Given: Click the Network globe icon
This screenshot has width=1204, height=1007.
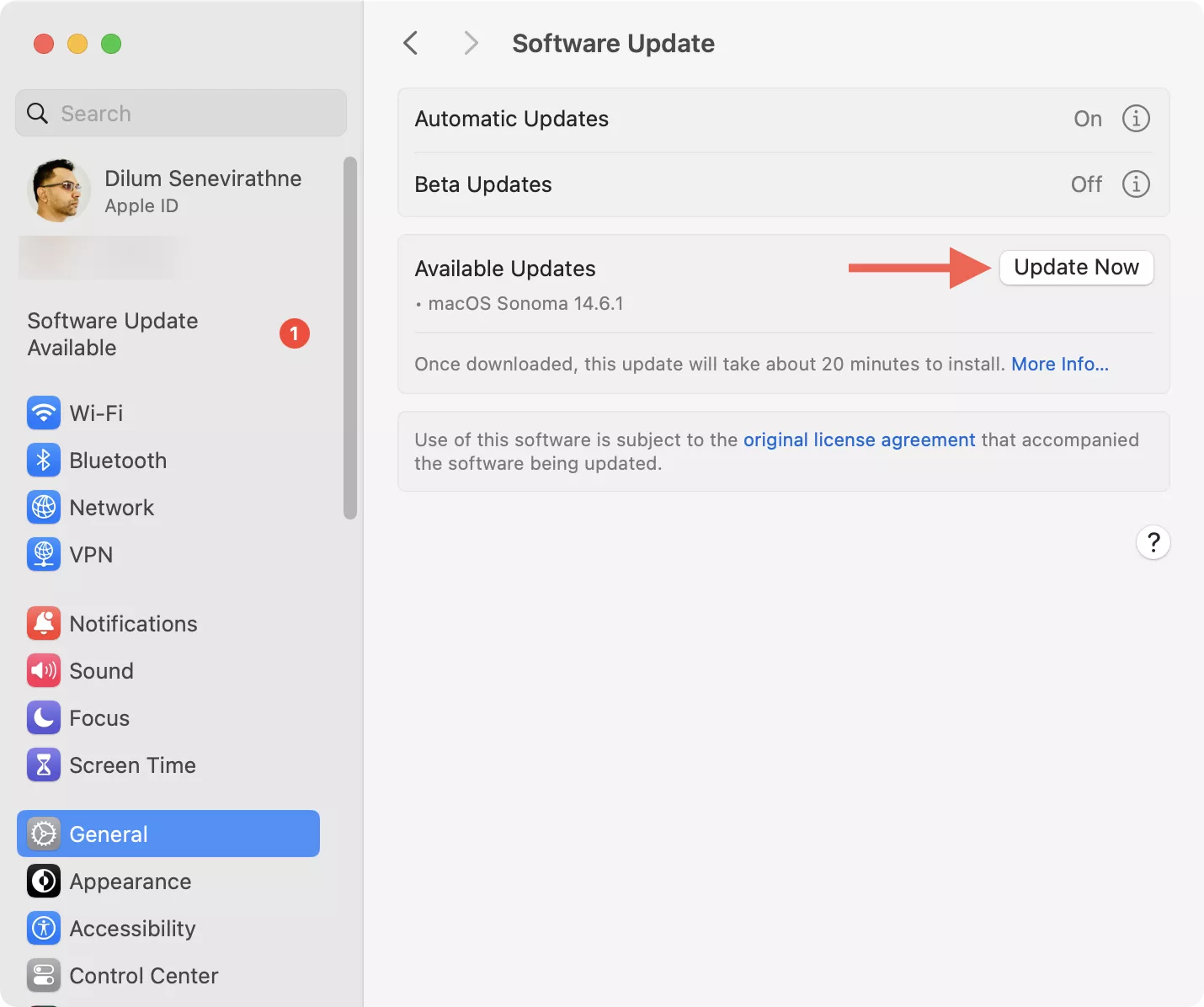Looking at the screenshot, I should (x=44, y=507).
